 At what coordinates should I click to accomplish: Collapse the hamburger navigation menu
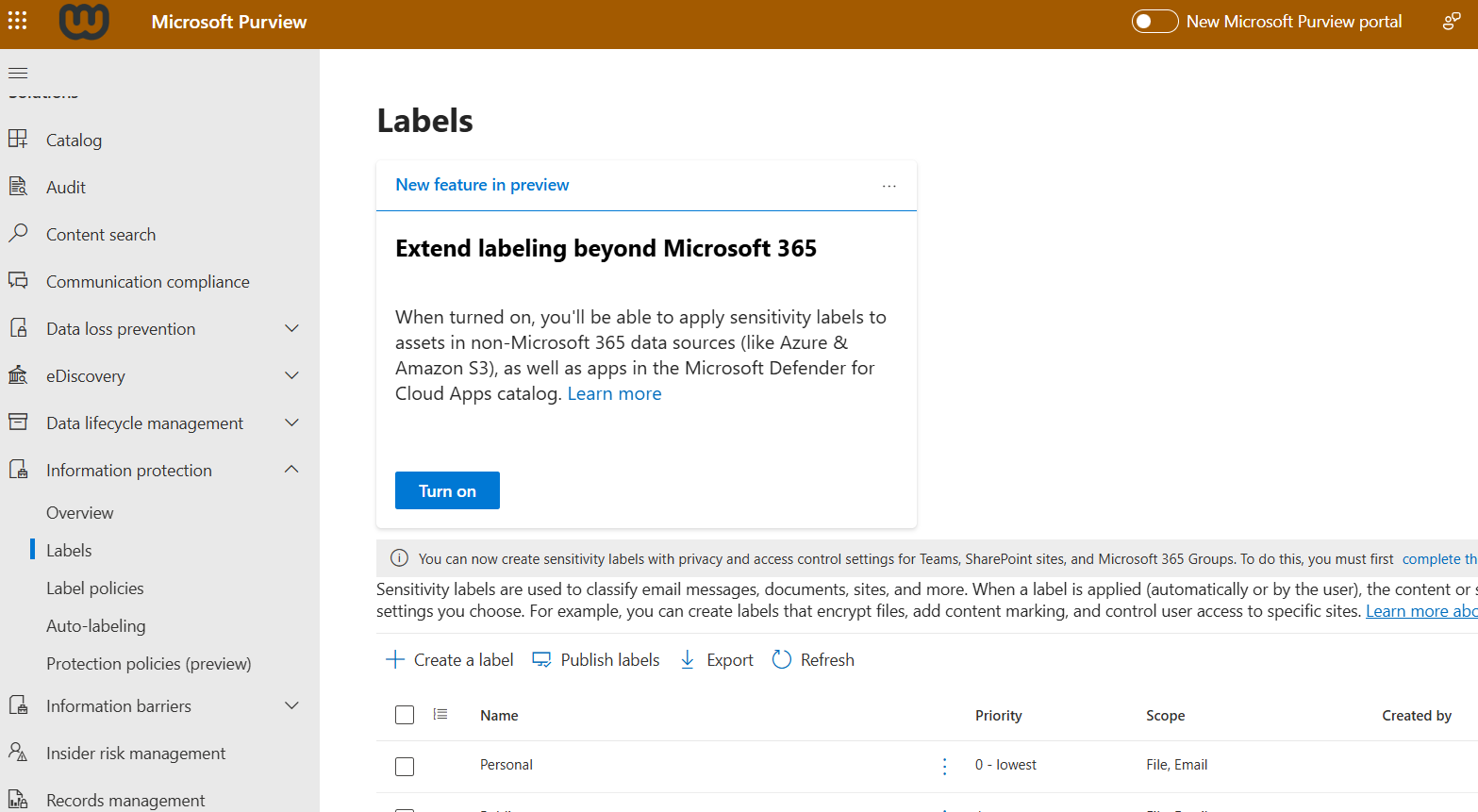[x=18, y=73]
